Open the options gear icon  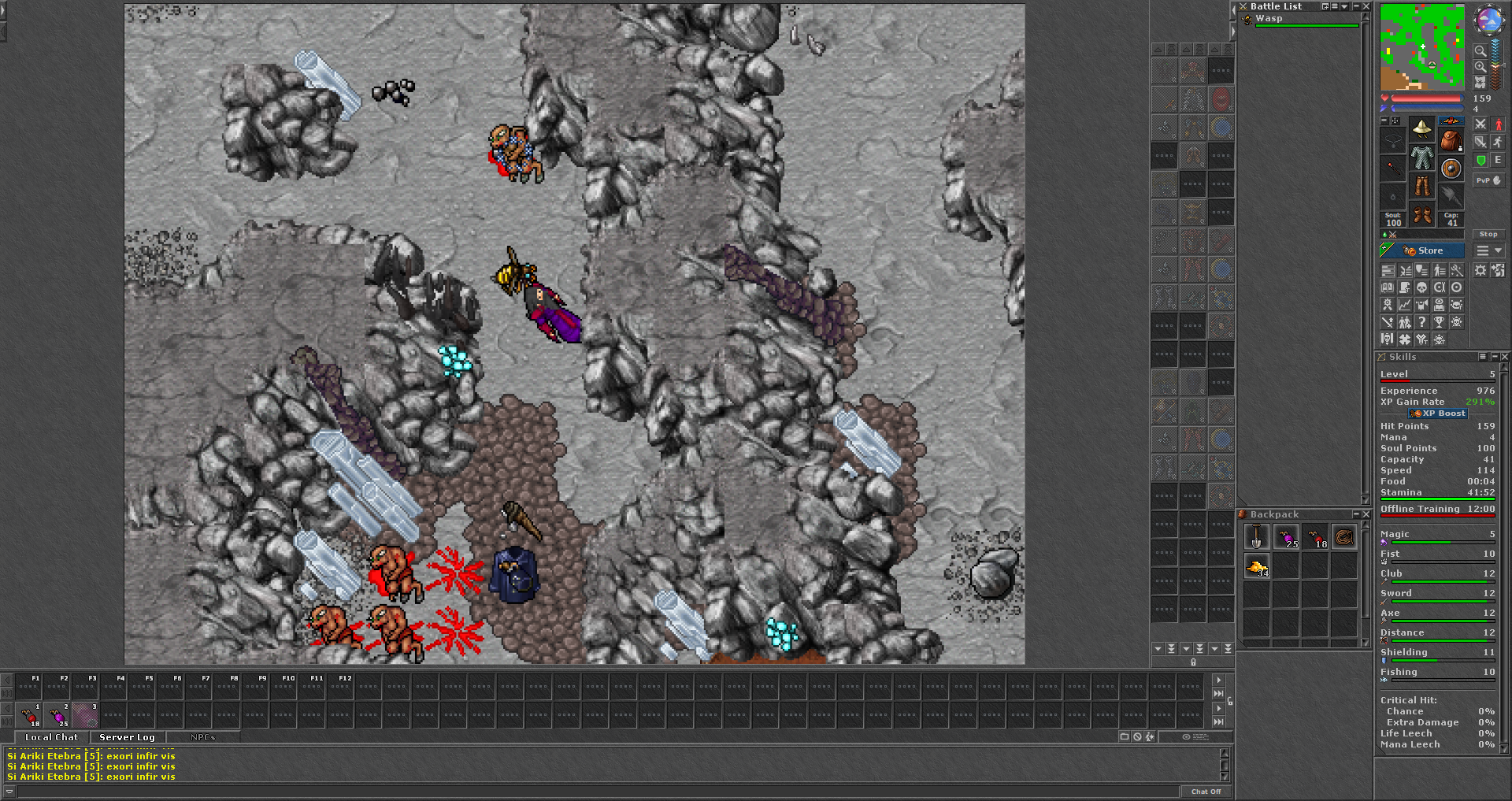[1480, 270]
